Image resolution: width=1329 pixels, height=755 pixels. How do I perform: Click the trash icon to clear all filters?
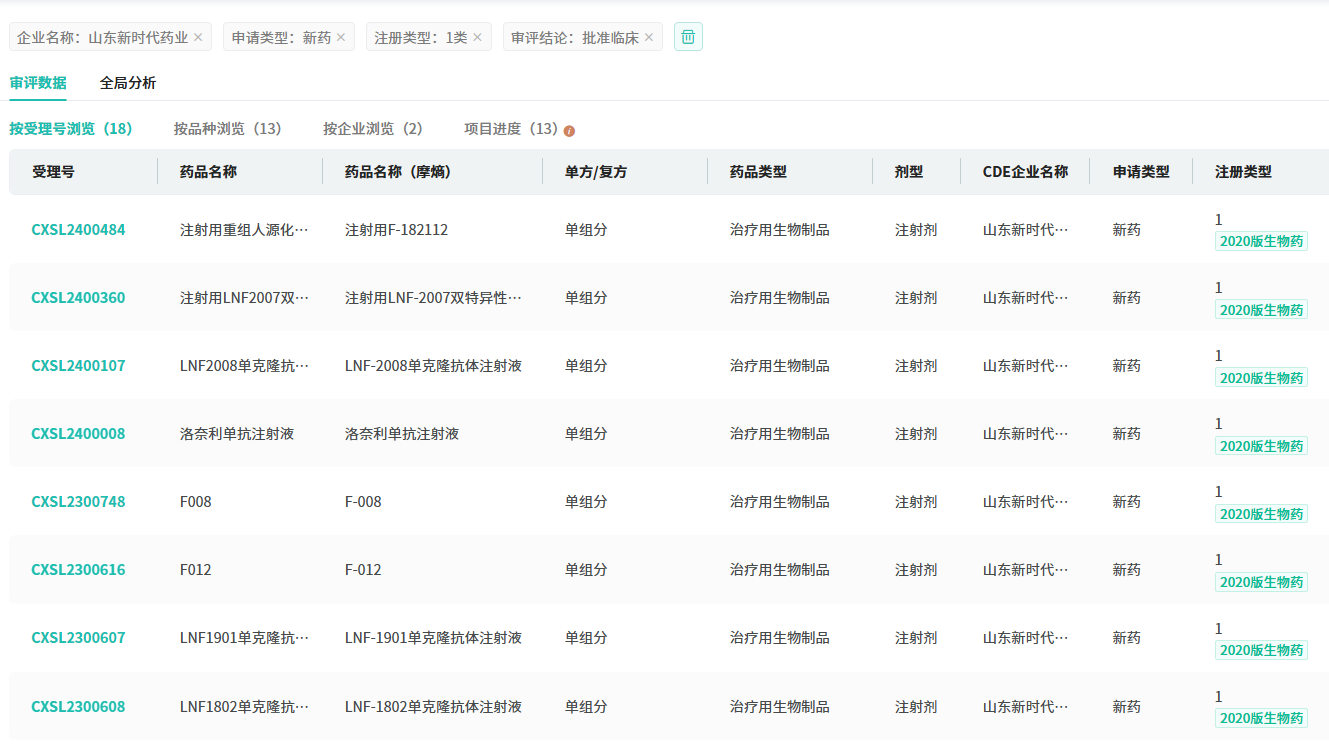pyautogui.click(x=688, y=37)
